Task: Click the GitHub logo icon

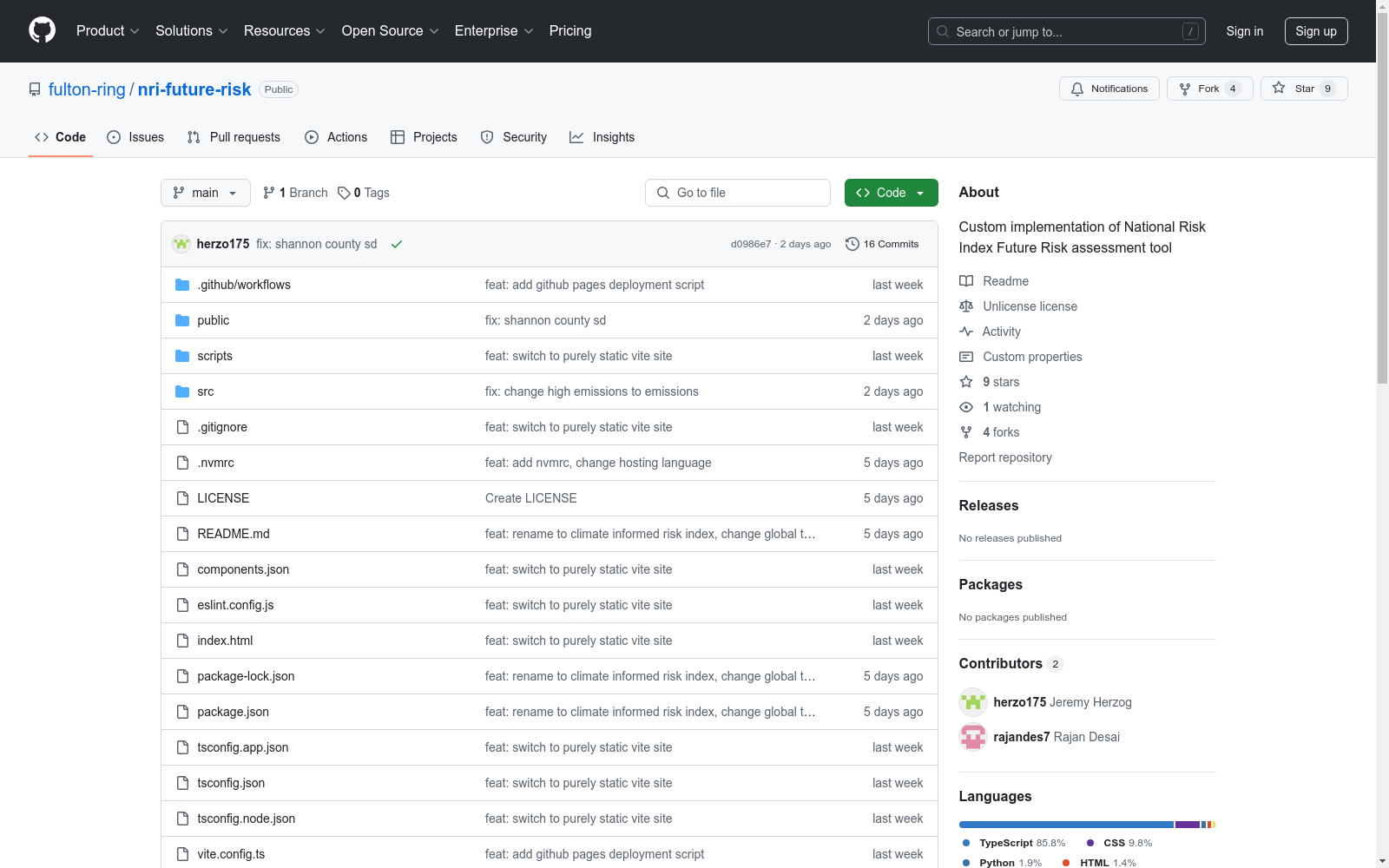Action: (42, 30)
